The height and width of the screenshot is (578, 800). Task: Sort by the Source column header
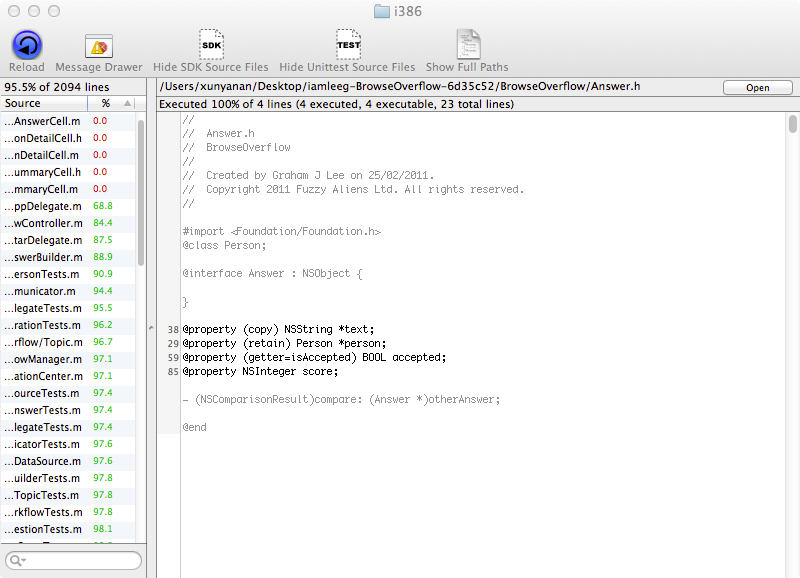point(44,104)
